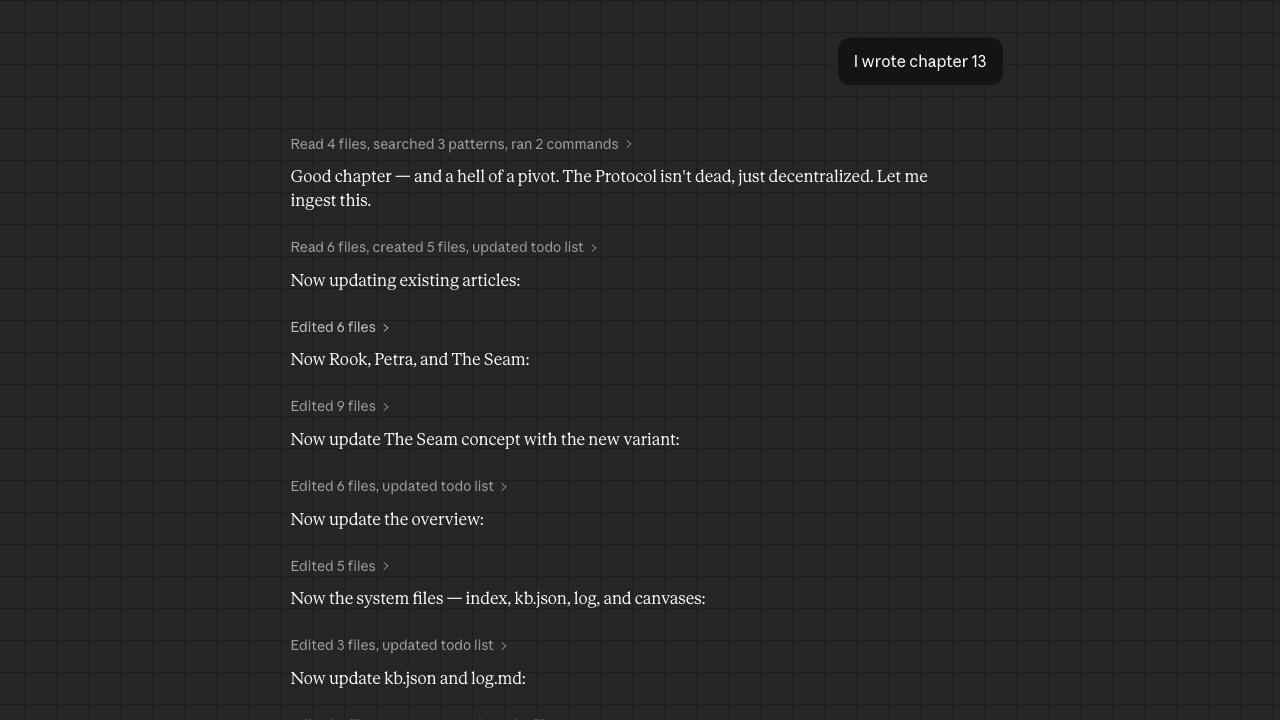Click the 'Now Rook, Petra, and The Seam:' line
Viewport: 1280px width, 720px height.
coord(410,359)
